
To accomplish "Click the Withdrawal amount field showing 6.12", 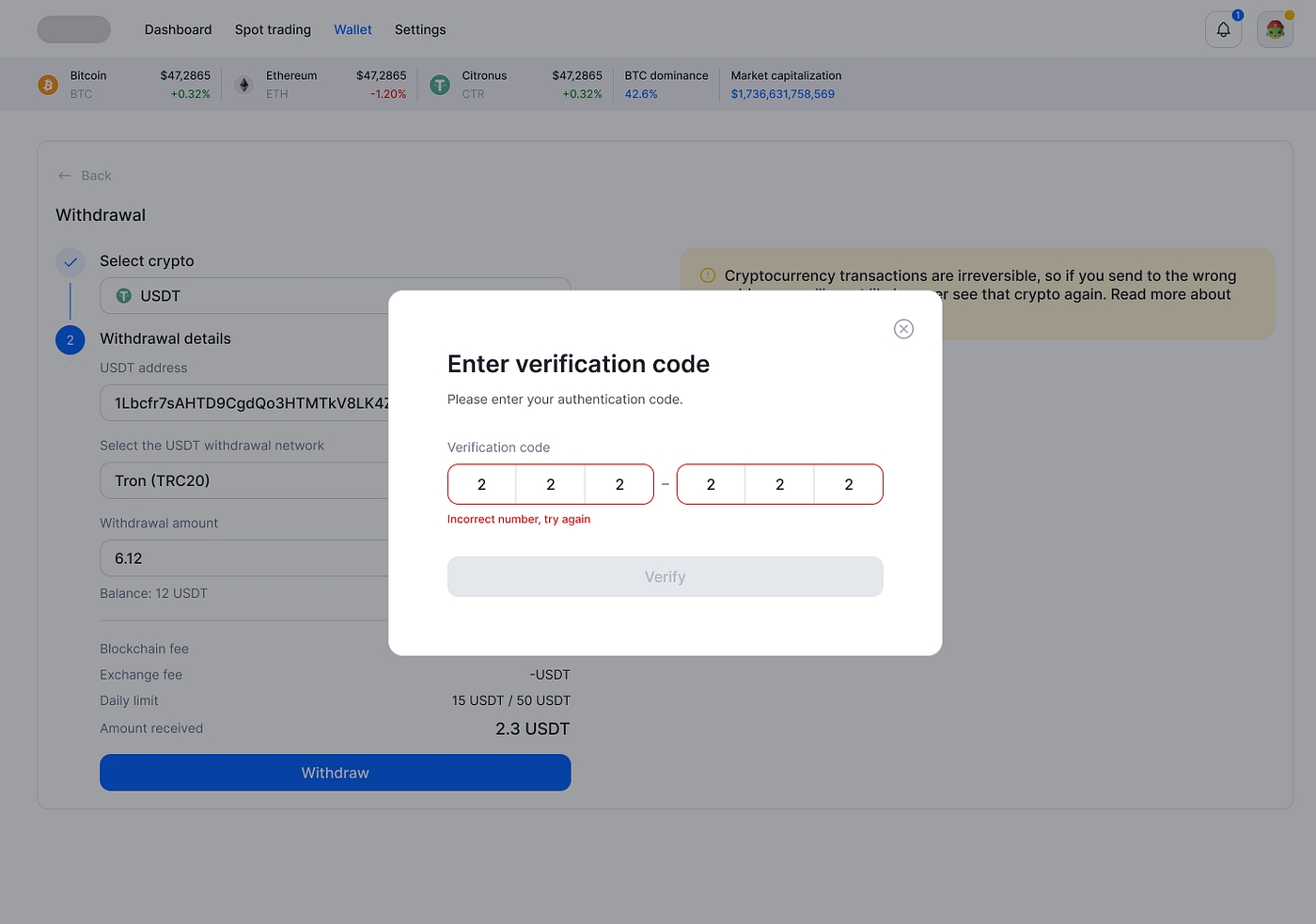I will [x=244, y=558].
